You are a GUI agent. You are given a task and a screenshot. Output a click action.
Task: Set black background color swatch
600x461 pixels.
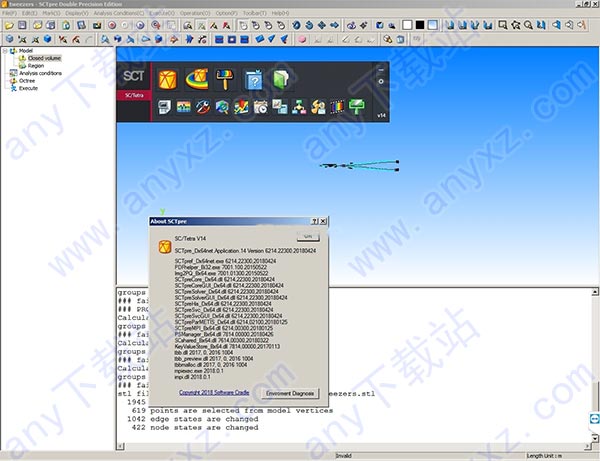pos(420,25)
